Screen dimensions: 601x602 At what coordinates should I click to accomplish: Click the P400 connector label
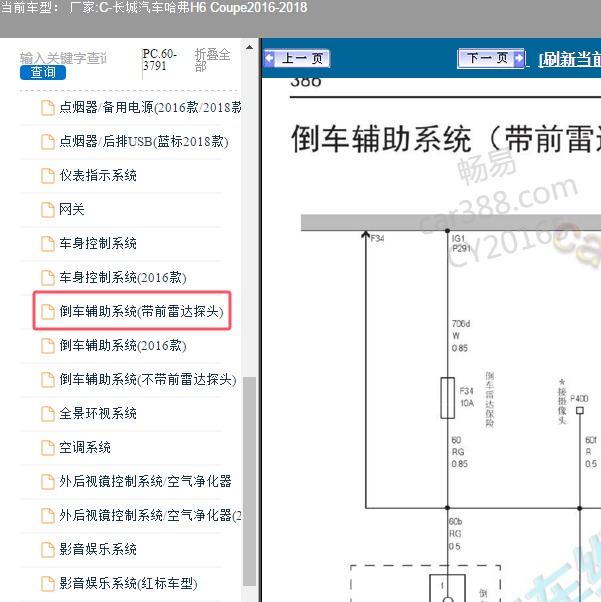coord(579,399)
